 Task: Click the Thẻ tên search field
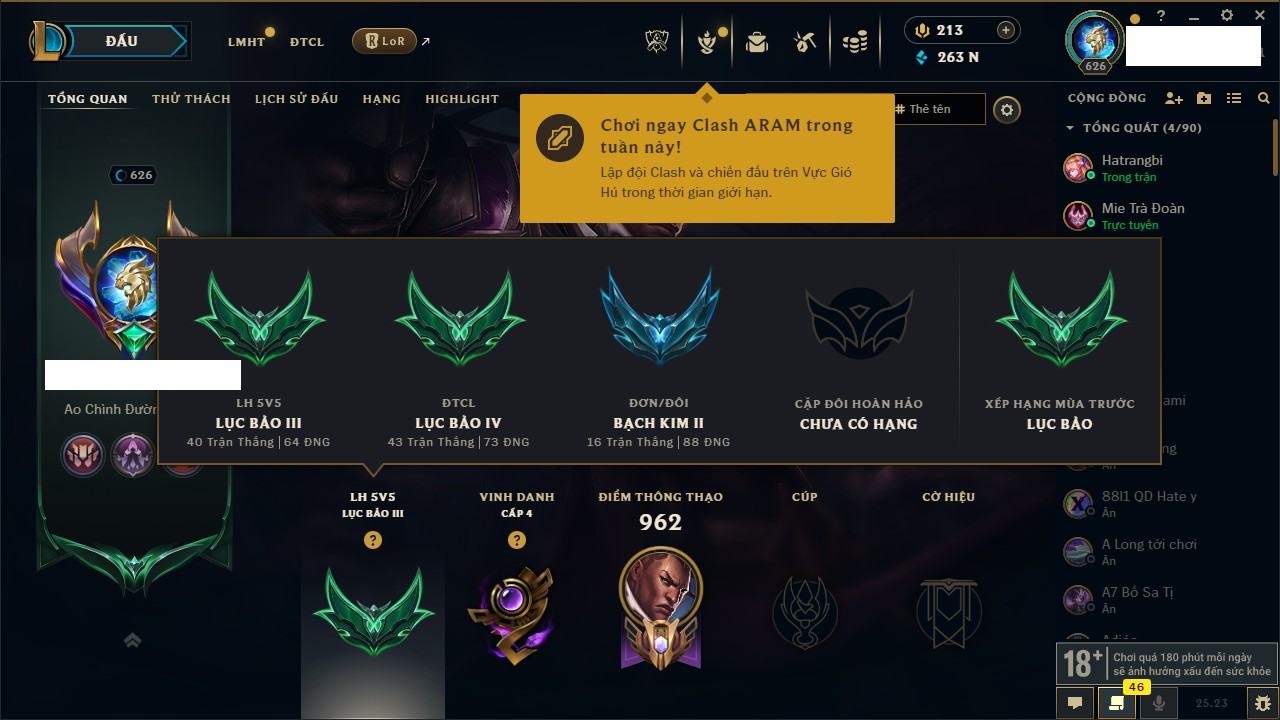click(937, 109)
